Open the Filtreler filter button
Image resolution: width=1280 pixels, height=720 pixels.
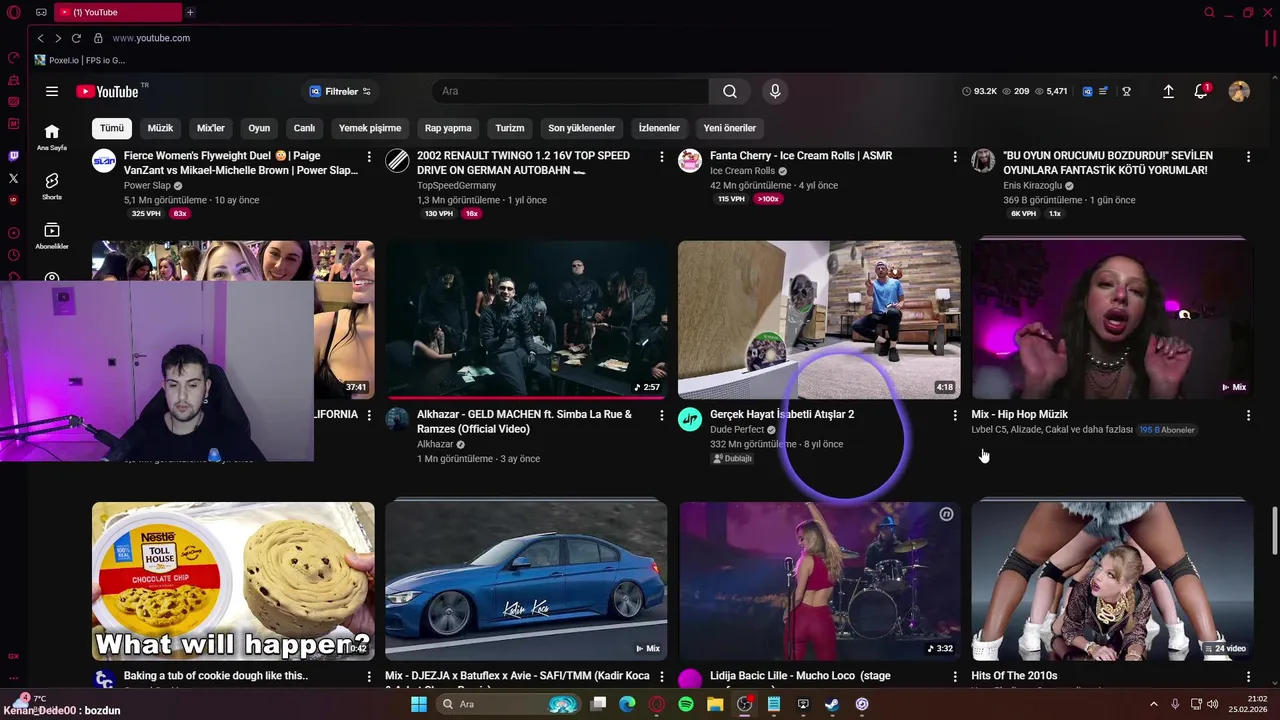[x=340, y=91]
